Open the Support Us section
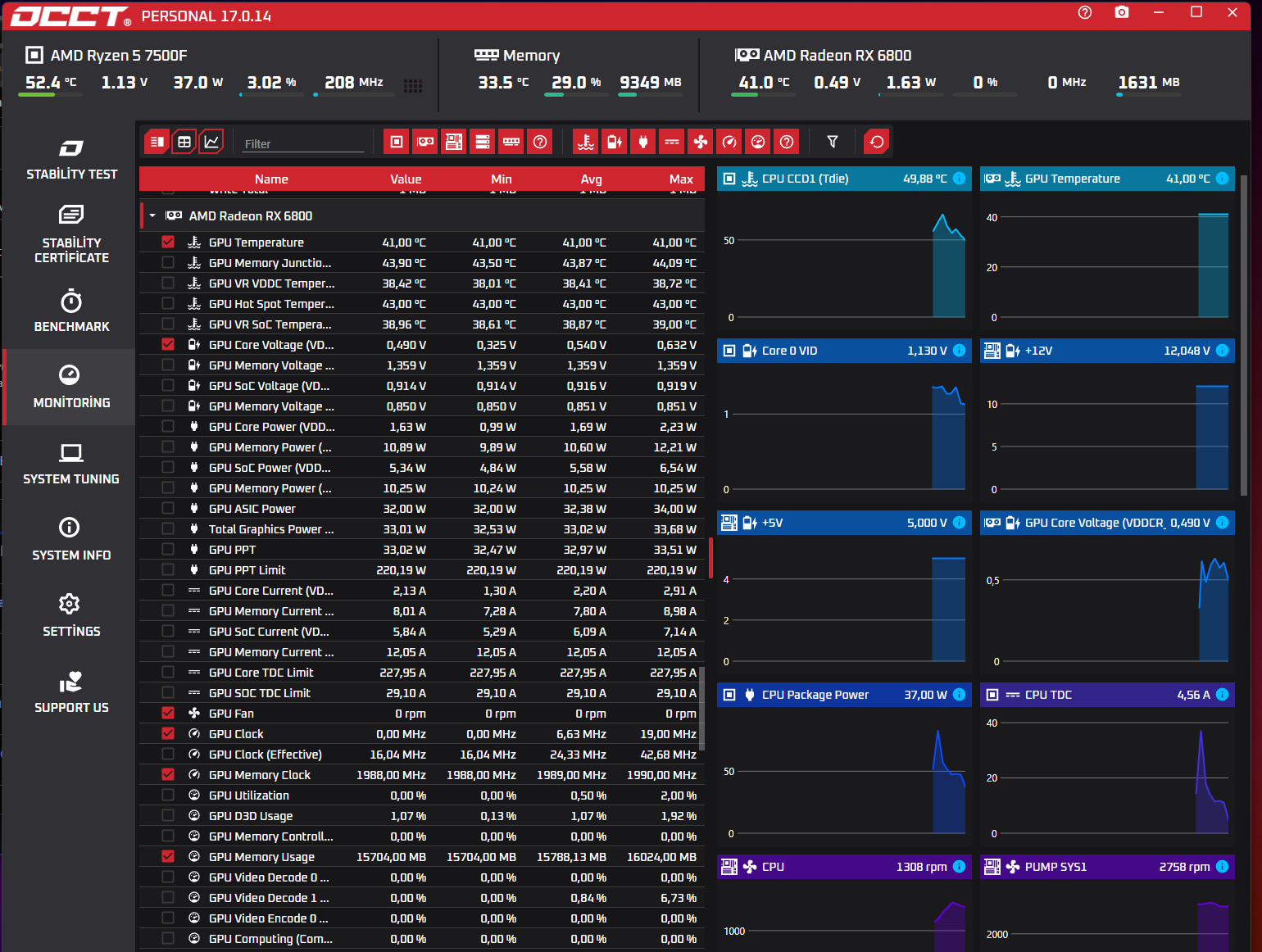 coord(71,692)
